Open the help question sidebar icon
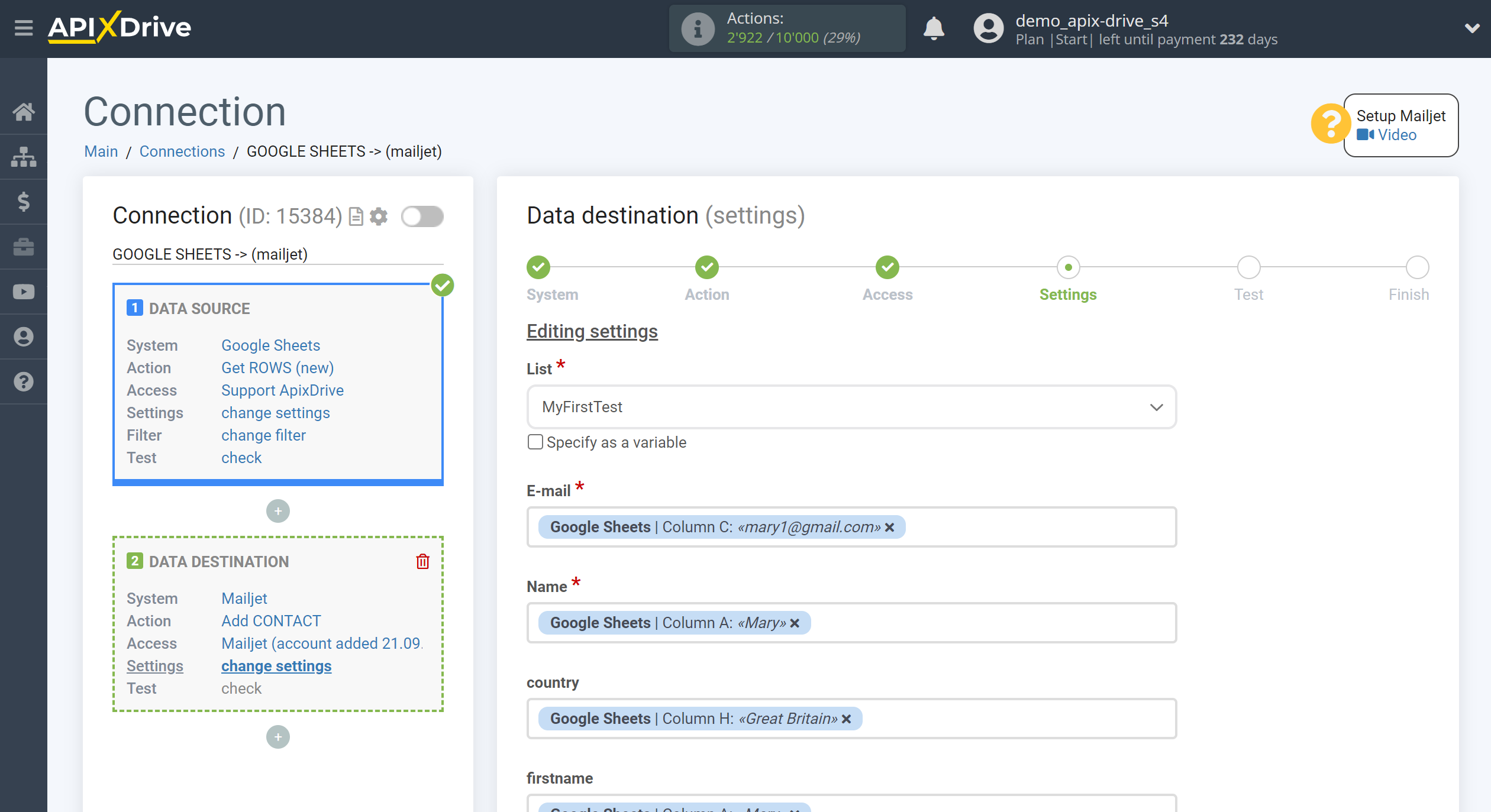This screenshot has height=812, width=1491. [x=24, y=381]
